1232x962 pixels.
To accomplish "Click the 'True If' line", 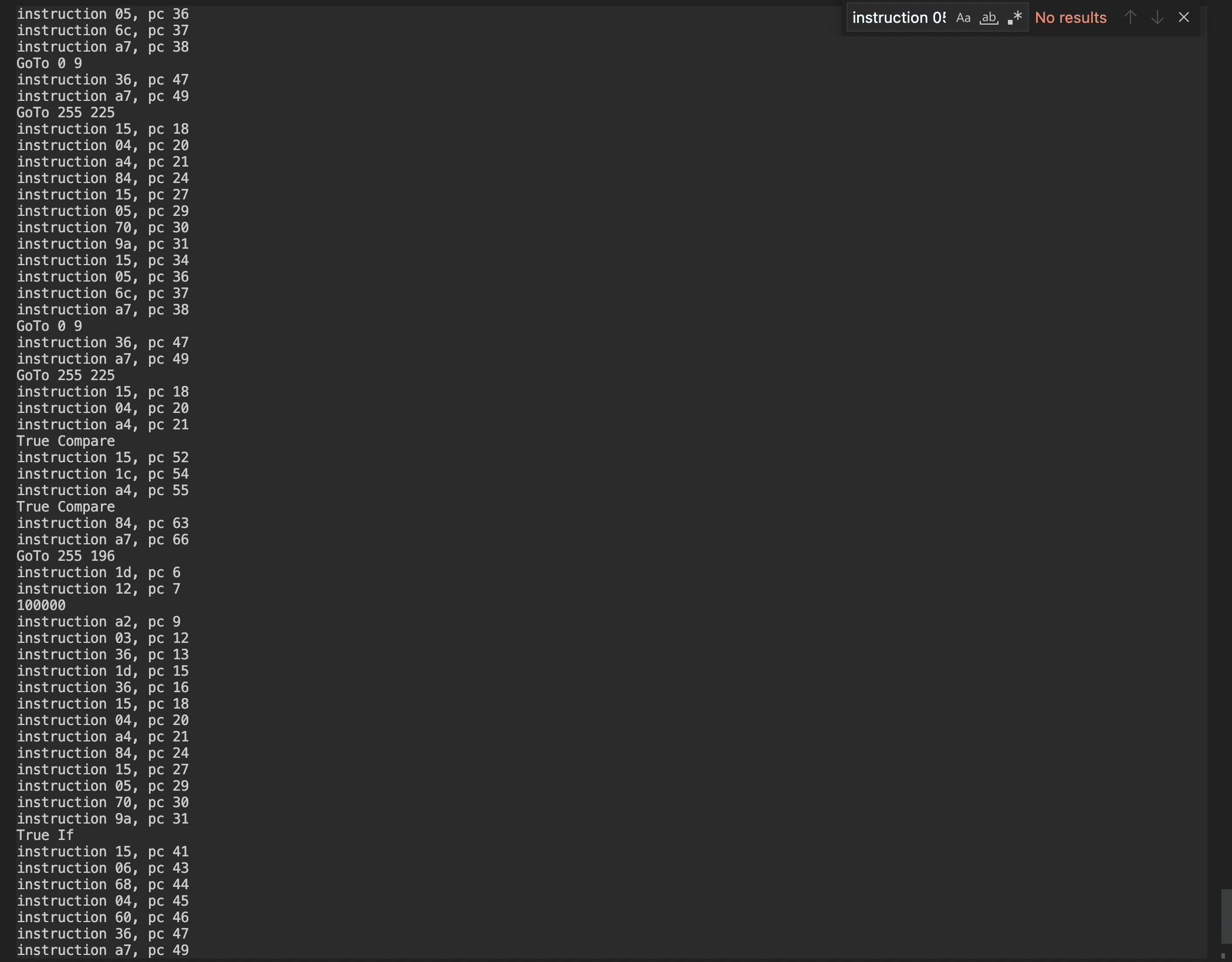I will point(45,835).
